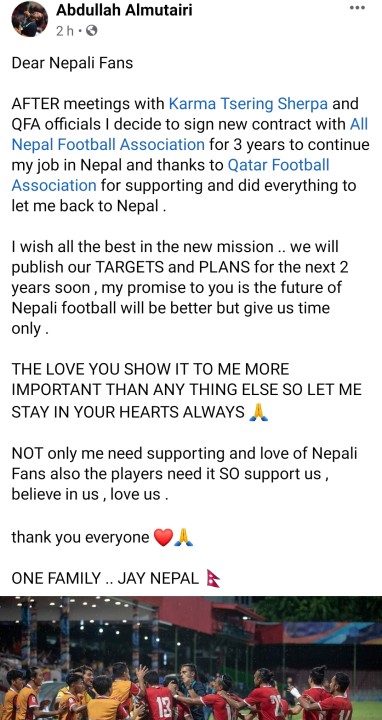
Task: Click the ONE FAMILY .. JAY NEPAL line
Action: pyautogui.click(x=105, y=578)
